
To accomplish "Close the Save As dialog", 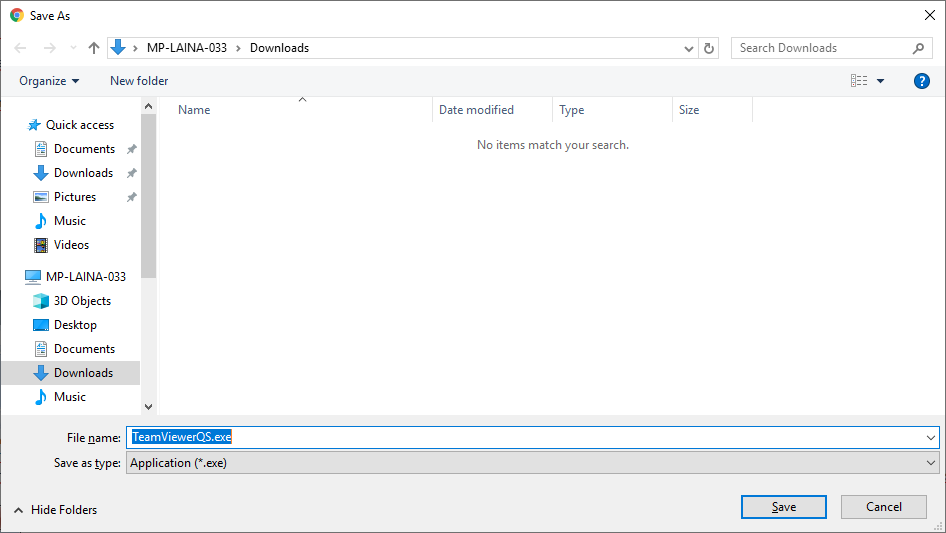I will pos(930,16).
